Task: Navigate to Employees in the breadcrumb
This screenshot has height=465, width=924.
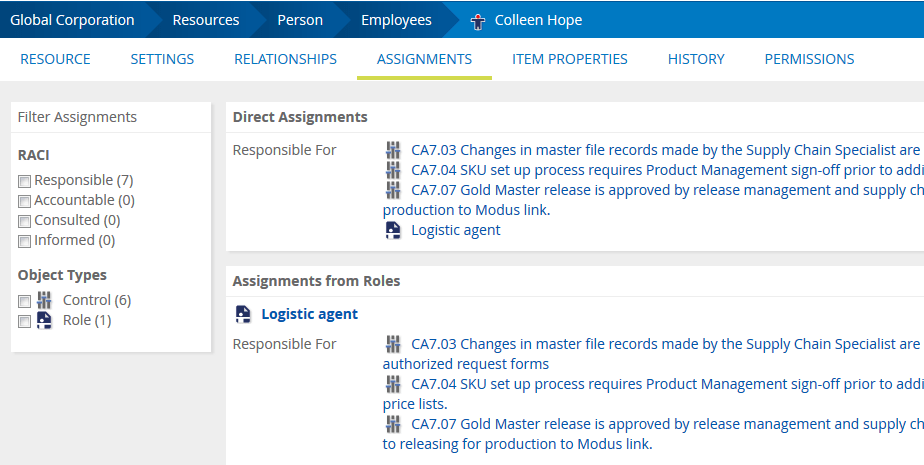Action: pos(396,20)
